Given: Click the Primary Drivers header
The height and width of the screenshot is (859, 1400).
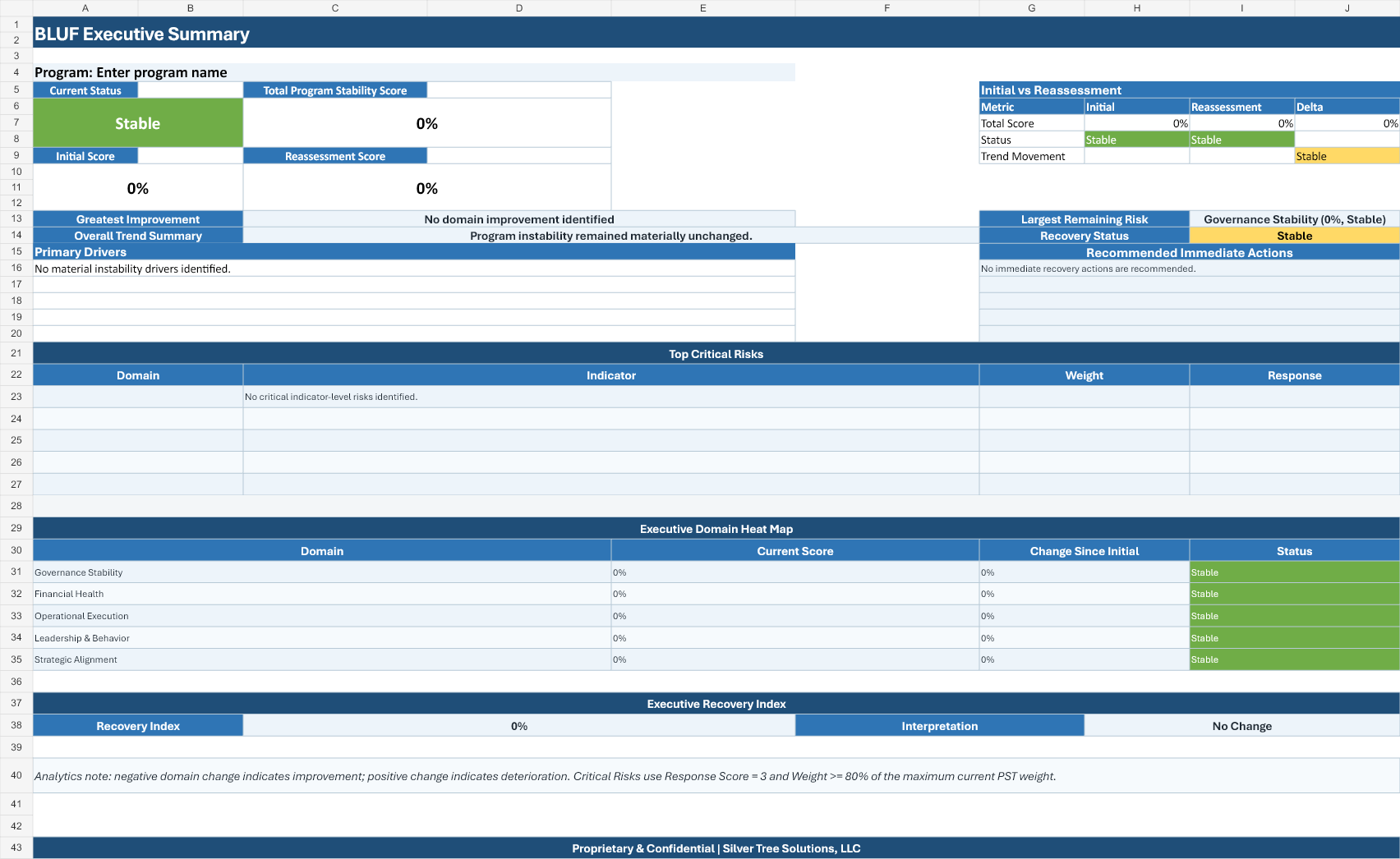Looking at the screenshot, I should [x=414, y=252].
